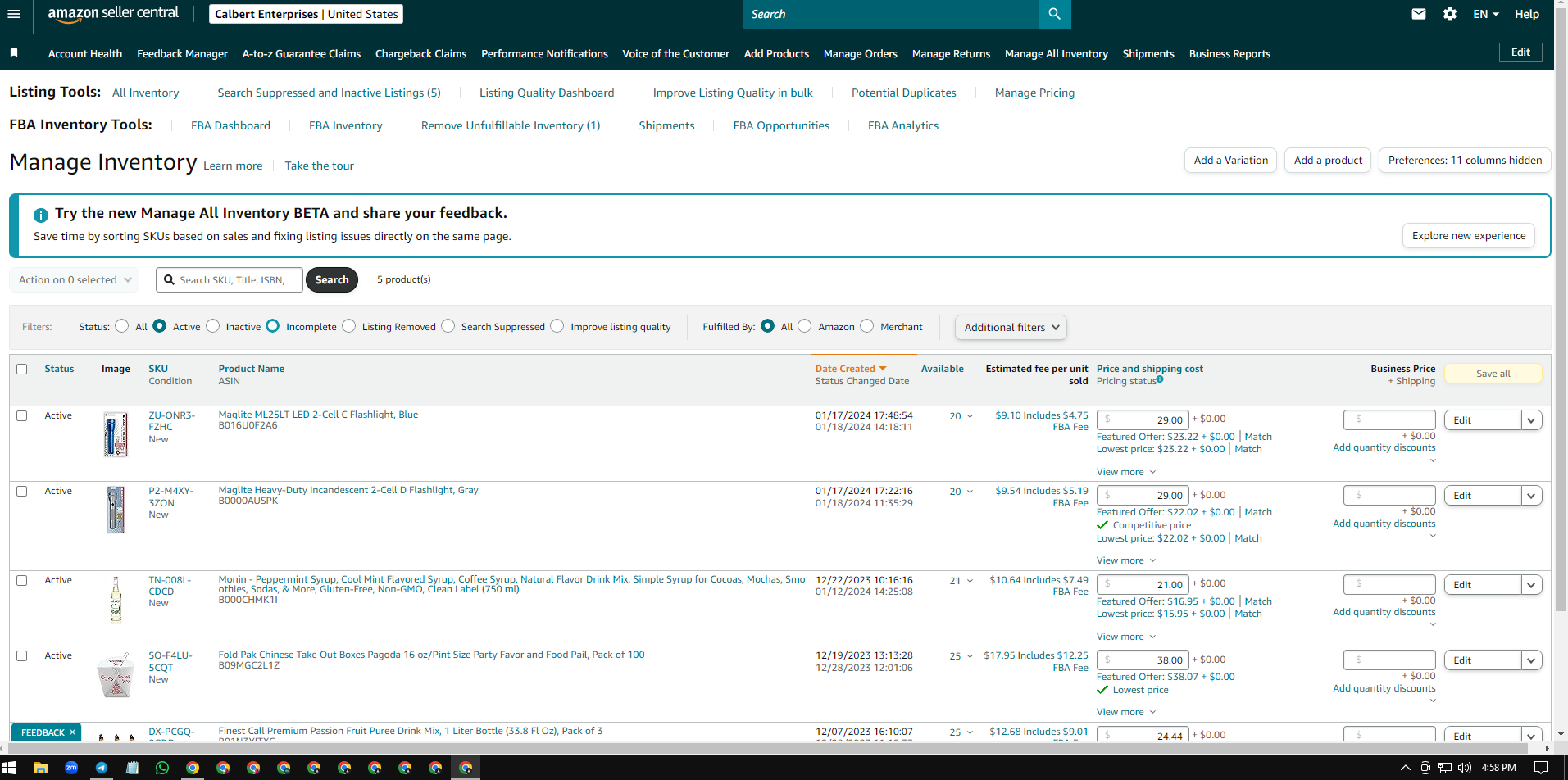
Task: Open the Windows Start menu
Action: click(x=9, y=768)
